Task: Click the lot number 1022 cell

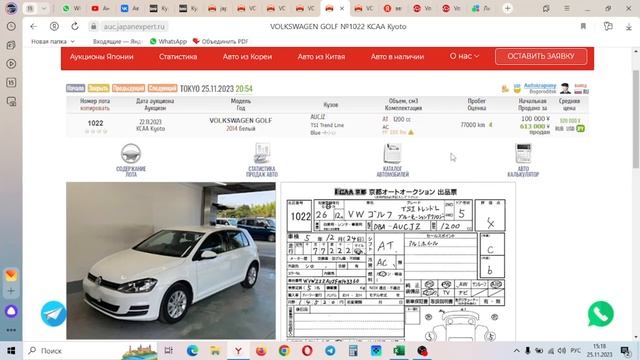Action: (x=95, y=123)
